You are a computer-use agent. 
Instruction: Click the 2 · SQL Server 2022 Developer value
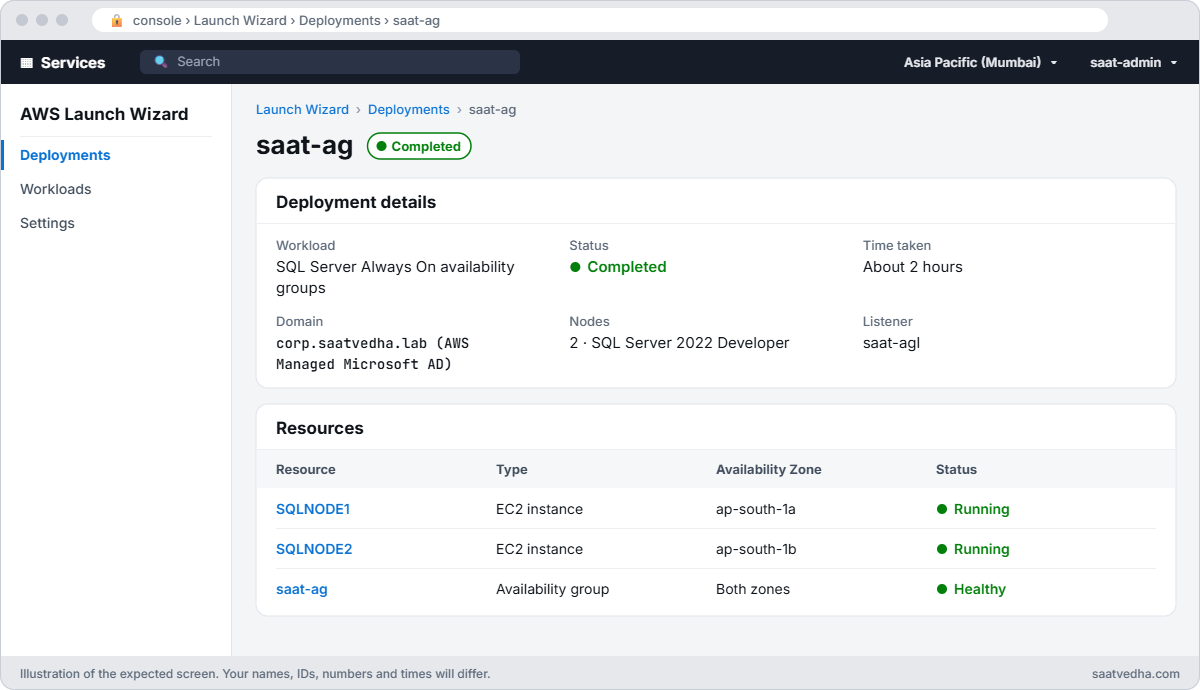pos(679,343)
